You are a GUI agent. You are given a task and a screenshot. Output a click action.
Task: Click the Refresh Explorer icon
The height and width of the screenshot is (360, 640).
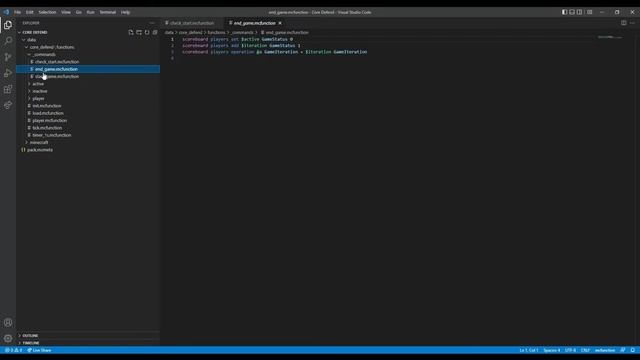point(147,32)
